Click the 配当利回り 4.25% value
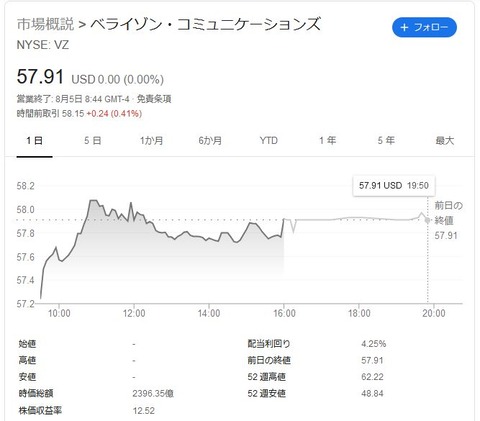 (374, 344)
